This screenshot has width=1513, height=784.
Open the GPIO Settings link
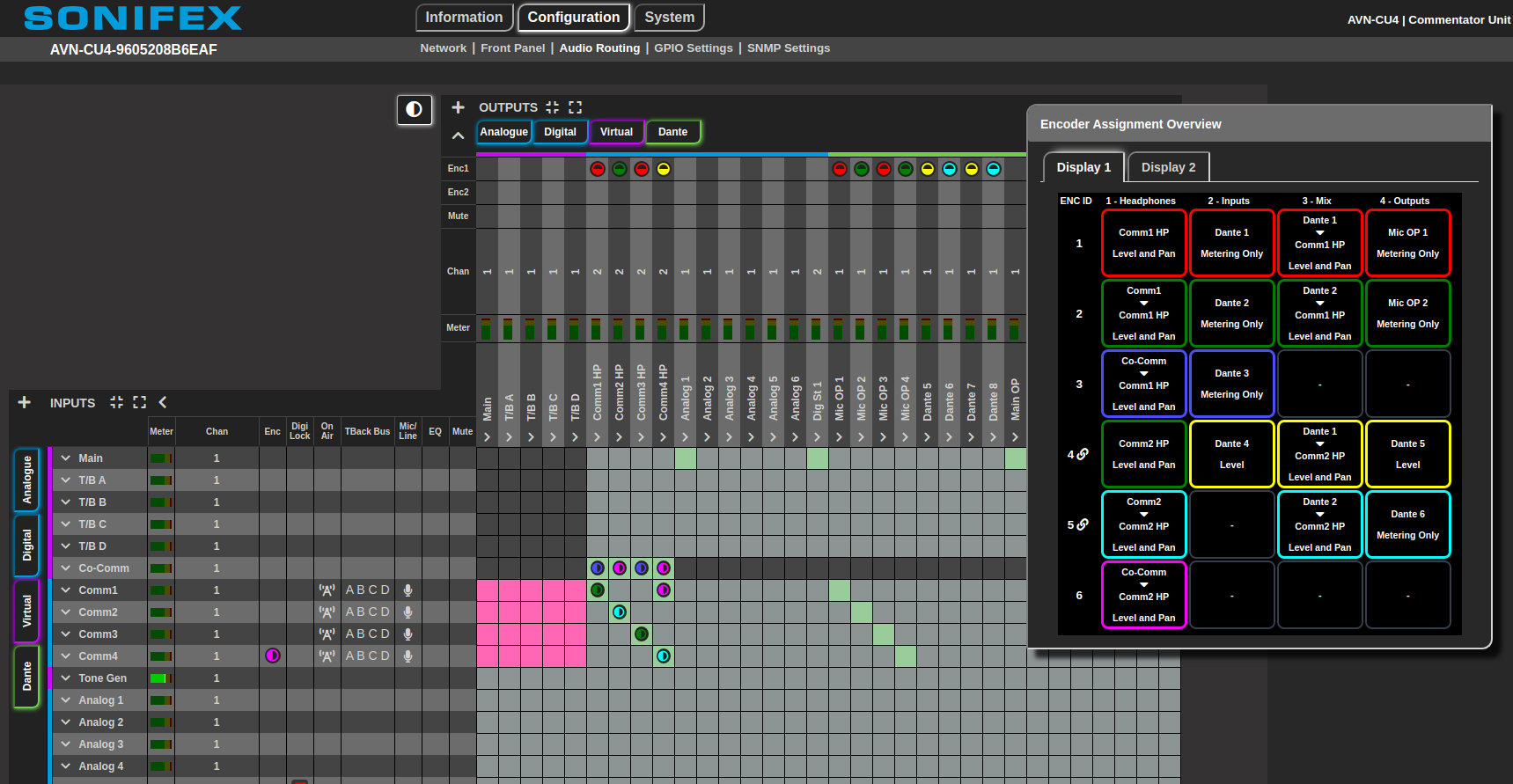[x=693, y=48]
